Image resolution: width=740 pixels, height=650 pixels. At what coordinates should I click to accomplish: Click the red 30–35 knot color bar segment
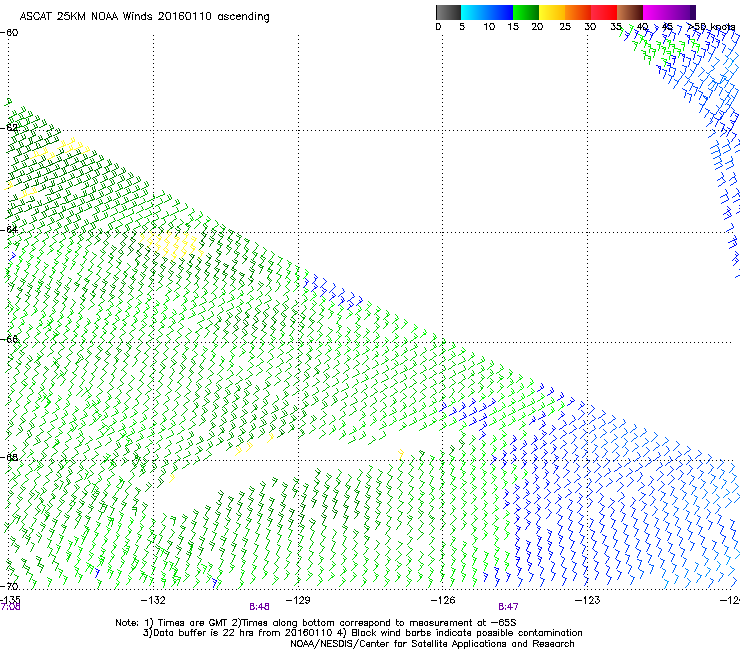click(604, 12)
